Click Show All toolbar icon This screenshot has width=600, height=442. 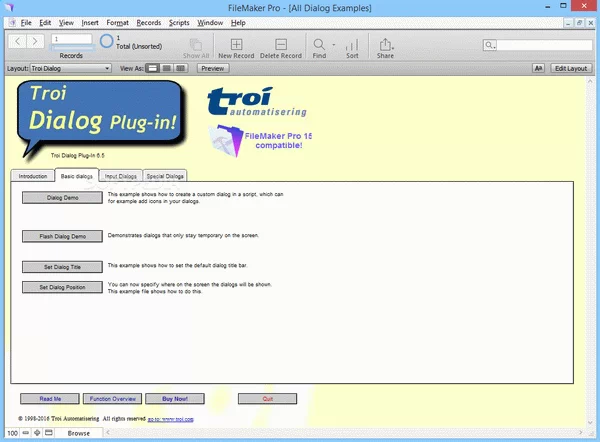[x=196, y=48]
